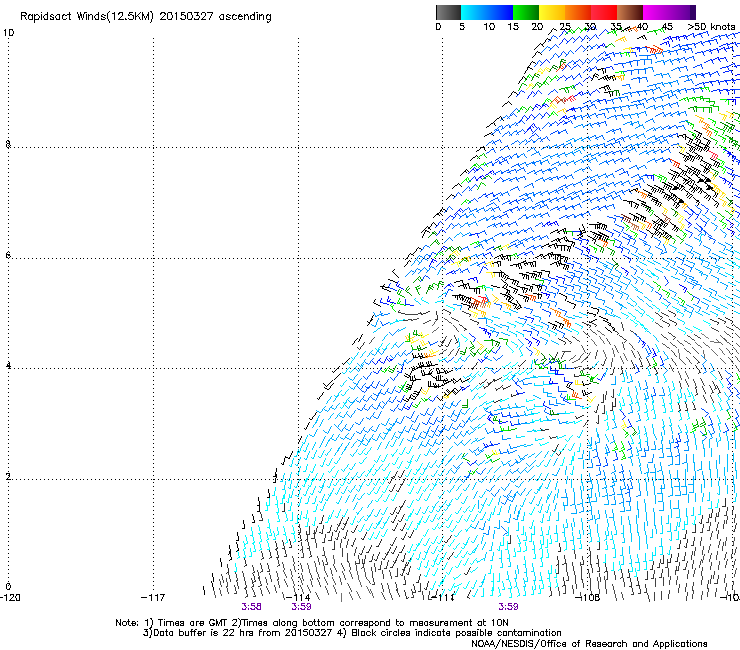The height and width of the screenshot is (650, 740).
Task: Click the red 30-35 knots color swatch
Action: click(x=604, y=12)
